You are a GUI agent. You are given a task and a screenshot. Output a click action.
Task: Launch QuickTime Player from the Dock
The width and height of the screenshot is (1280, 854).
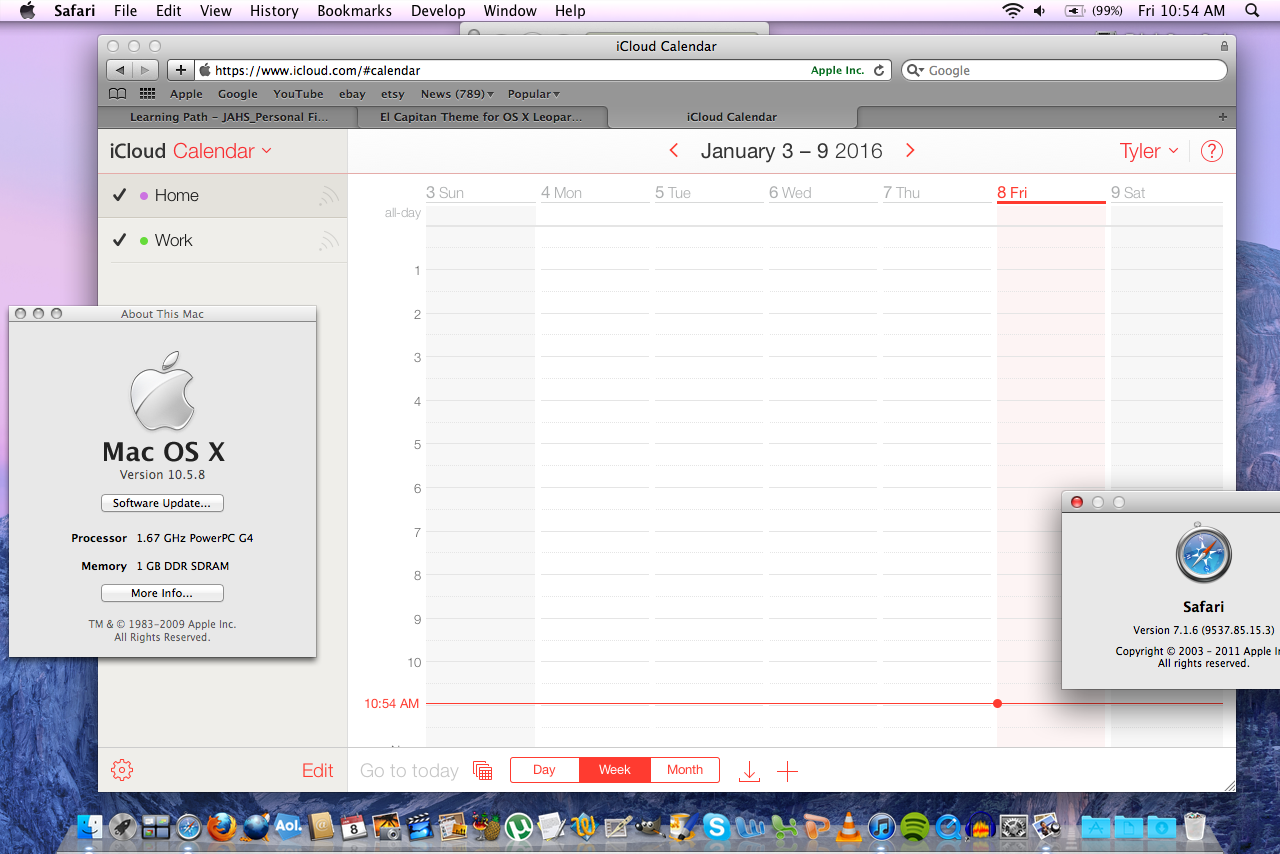click(947, 826)
